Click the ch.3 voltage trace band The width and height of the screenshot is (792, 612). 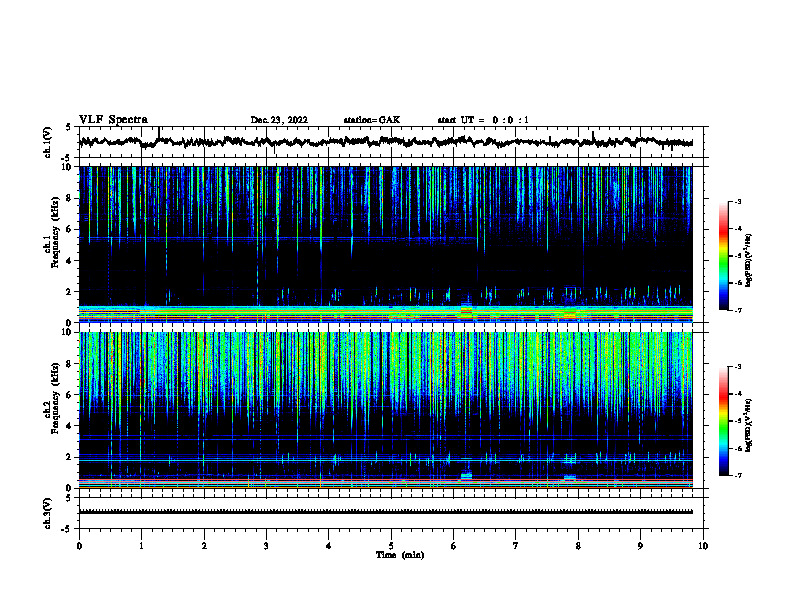click(386, 512)
